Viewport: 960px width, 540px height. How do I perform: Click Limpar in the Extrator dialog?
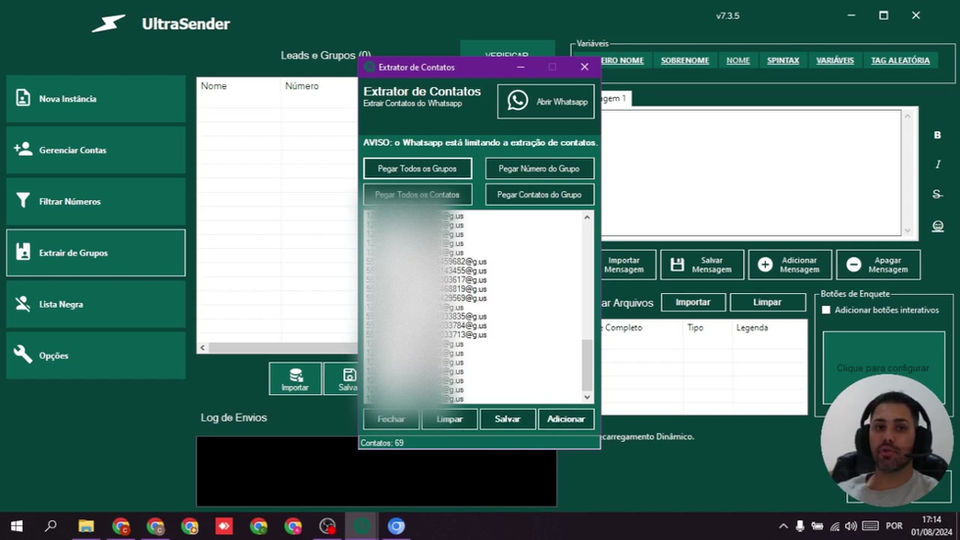449,419
